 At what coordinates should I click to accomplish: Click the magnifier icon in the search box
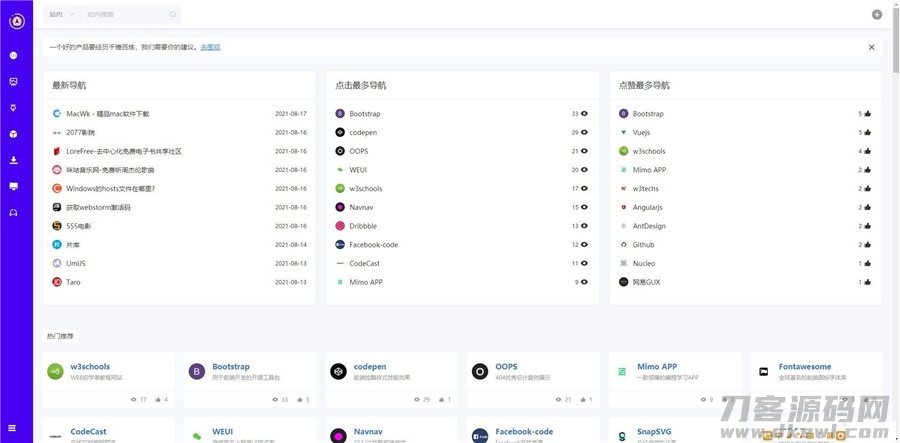[x=173, y=15]
